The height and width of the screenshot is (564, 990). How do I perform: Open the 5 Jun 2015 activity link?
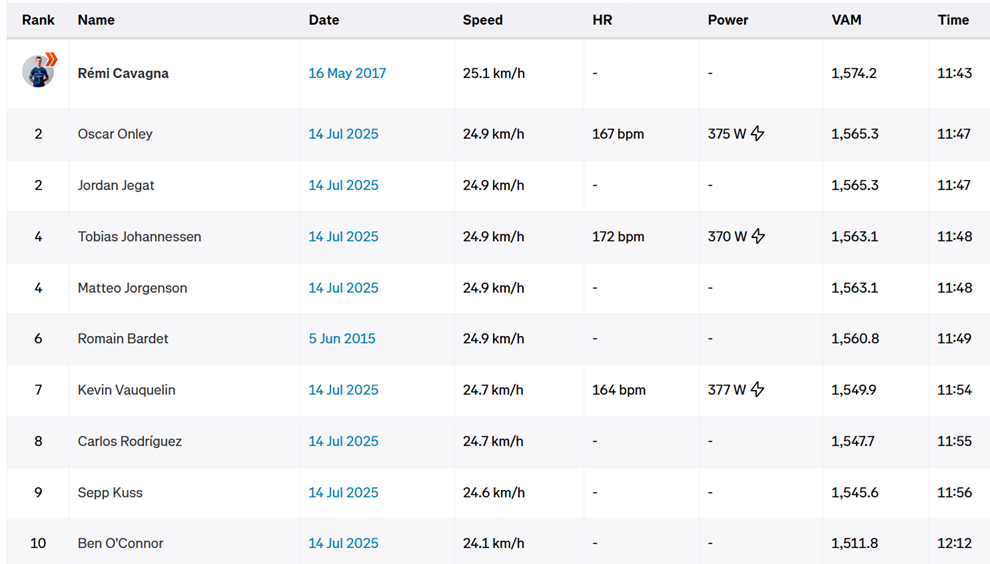342,339
